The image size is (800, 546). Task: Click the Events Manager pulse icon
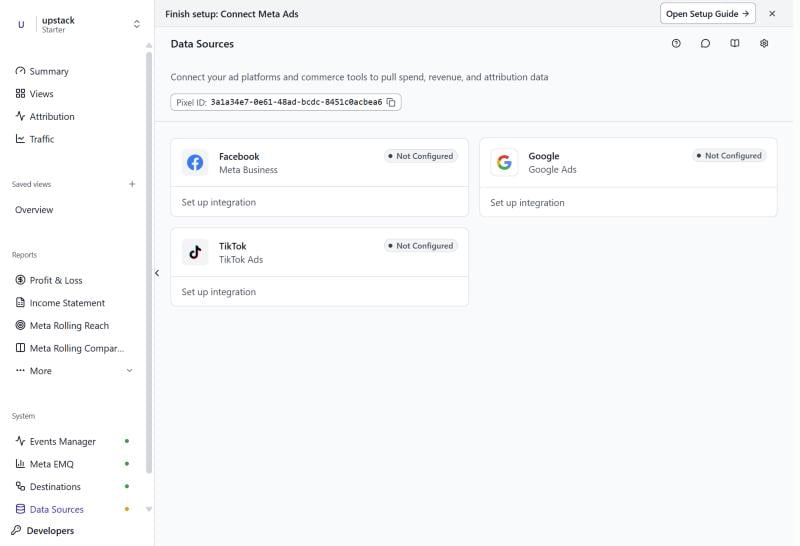[x=20, y=441]
